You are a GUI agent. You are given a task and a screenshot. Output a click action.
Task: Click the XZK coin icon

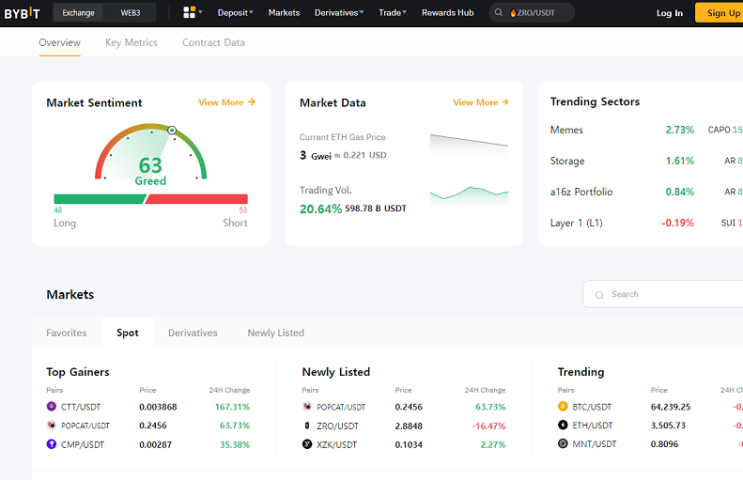307,444
